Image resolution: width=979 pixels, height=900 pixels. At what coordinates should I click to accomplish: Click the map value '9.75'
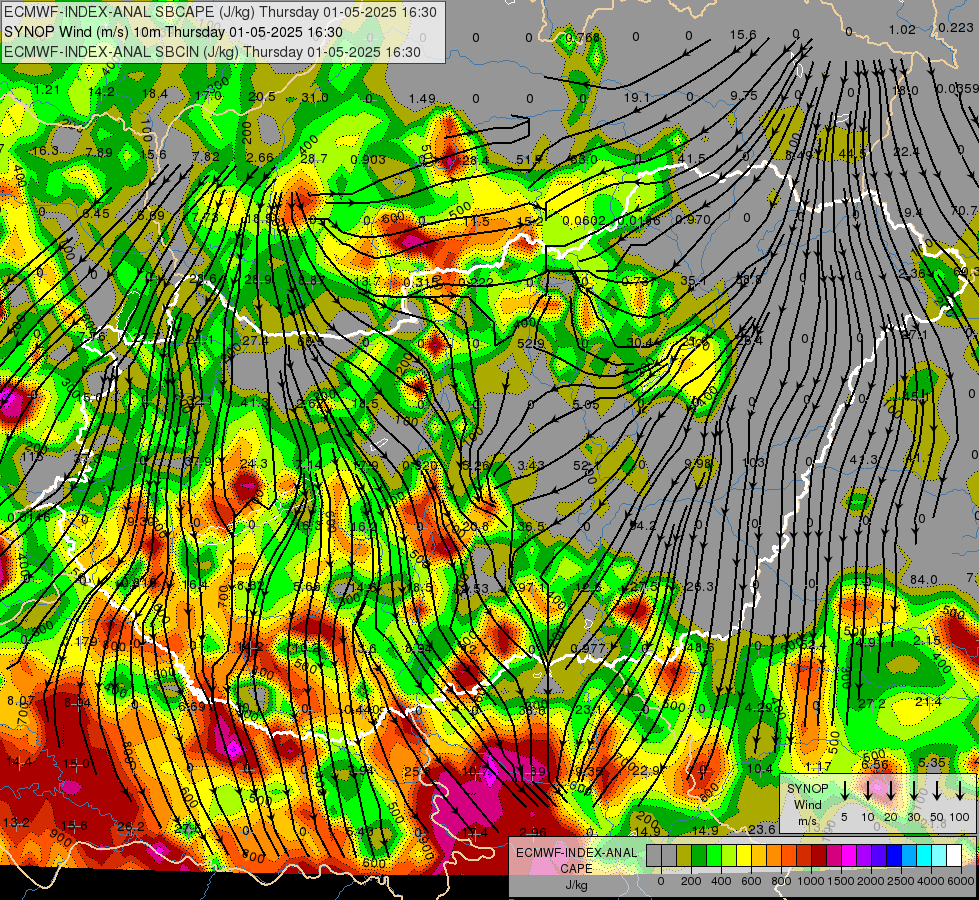(744, 95)
